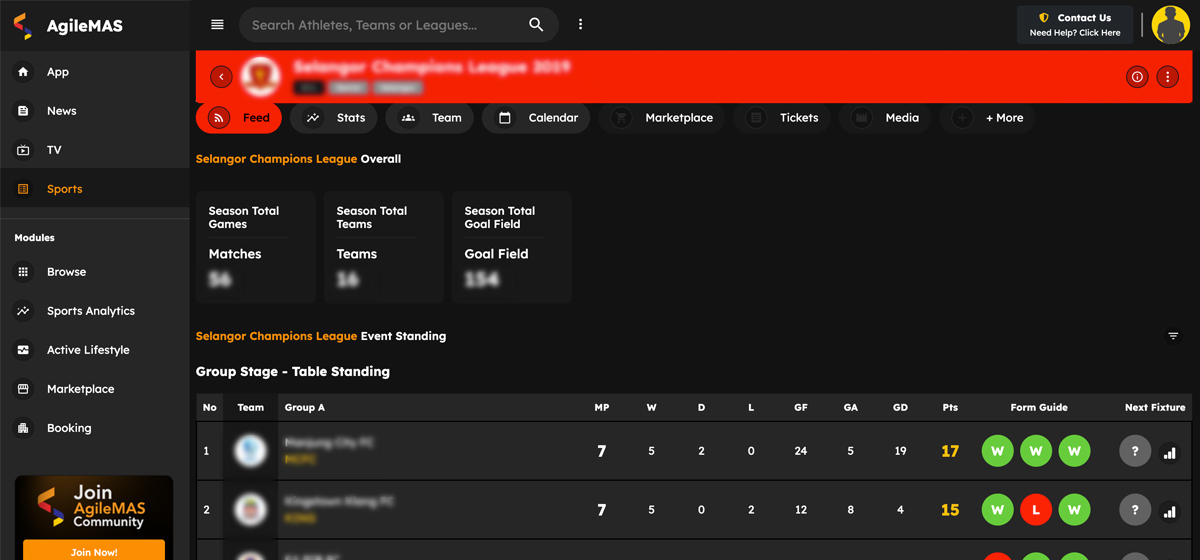Viewport: 1200px width, 560px height.
Task: Click the Join Now! button
Action: pos(94,551)
